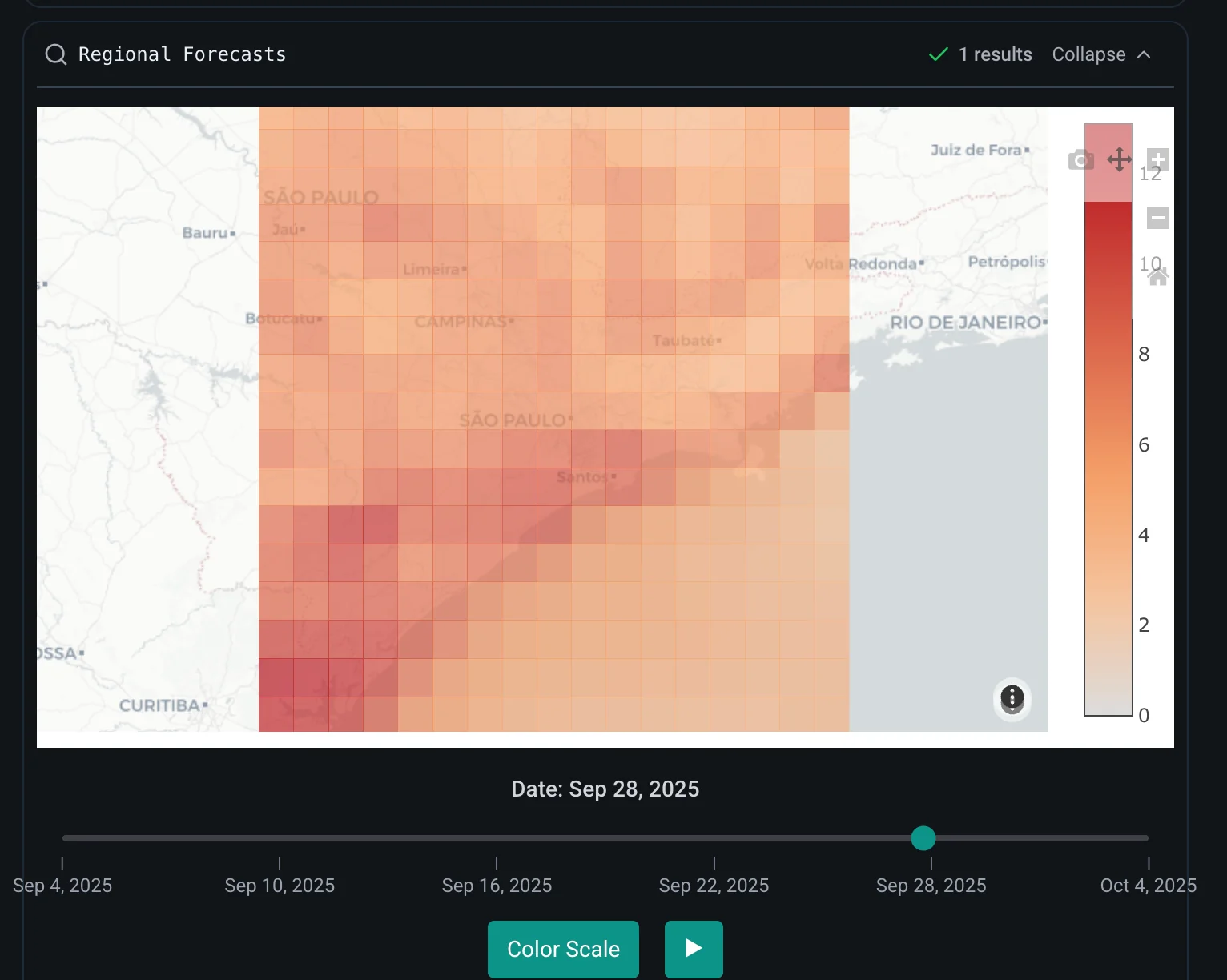Click the date slider handle

pyautogui.click(x=923, y=838)
